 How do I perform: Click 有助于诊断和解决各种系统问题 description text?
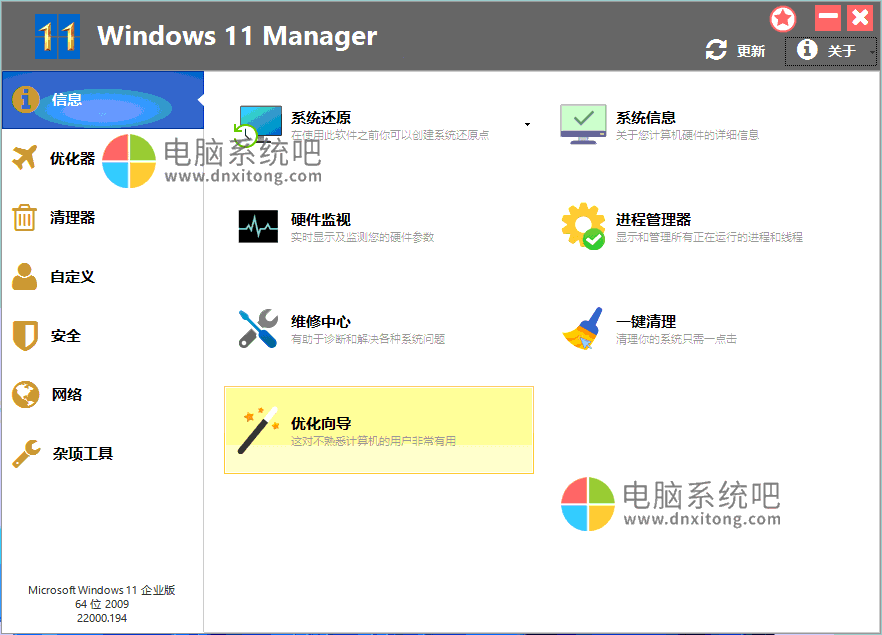click(368, 339)
